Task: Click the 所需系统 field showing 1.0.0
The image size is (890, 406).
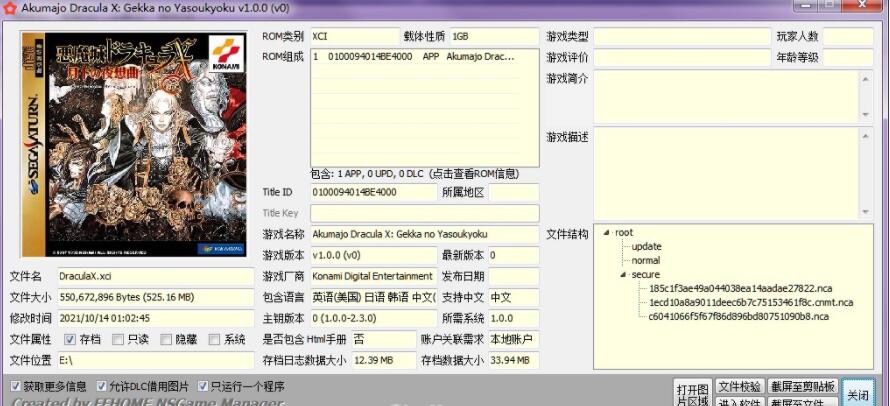Action: (x=514, y=318)
